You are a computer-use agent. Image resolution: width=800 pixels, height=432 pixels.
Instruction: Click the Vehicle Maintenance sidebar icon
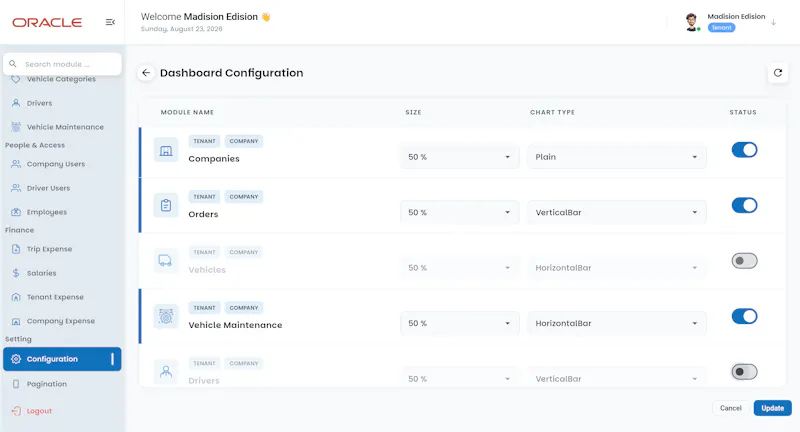[x=16, y=126]
